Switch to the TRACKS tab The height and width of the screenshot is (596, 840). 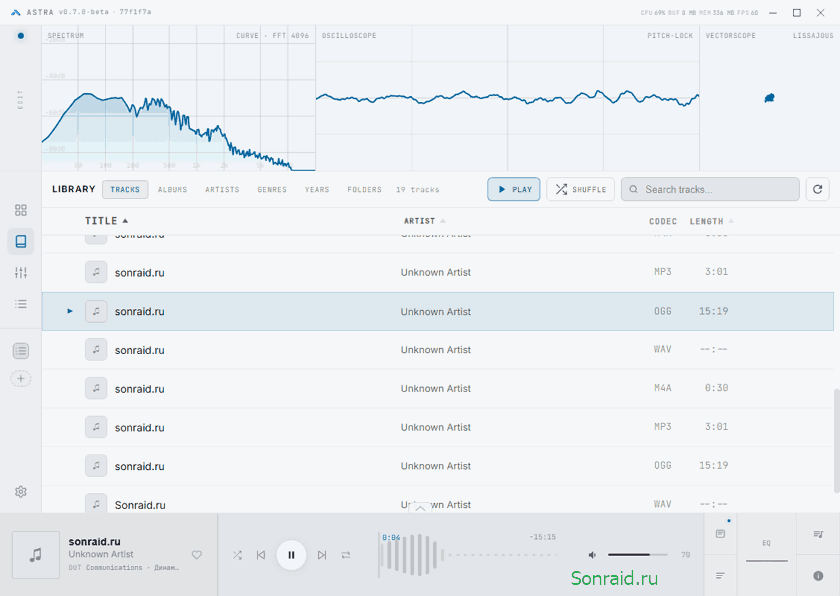[x=125, y=190]
